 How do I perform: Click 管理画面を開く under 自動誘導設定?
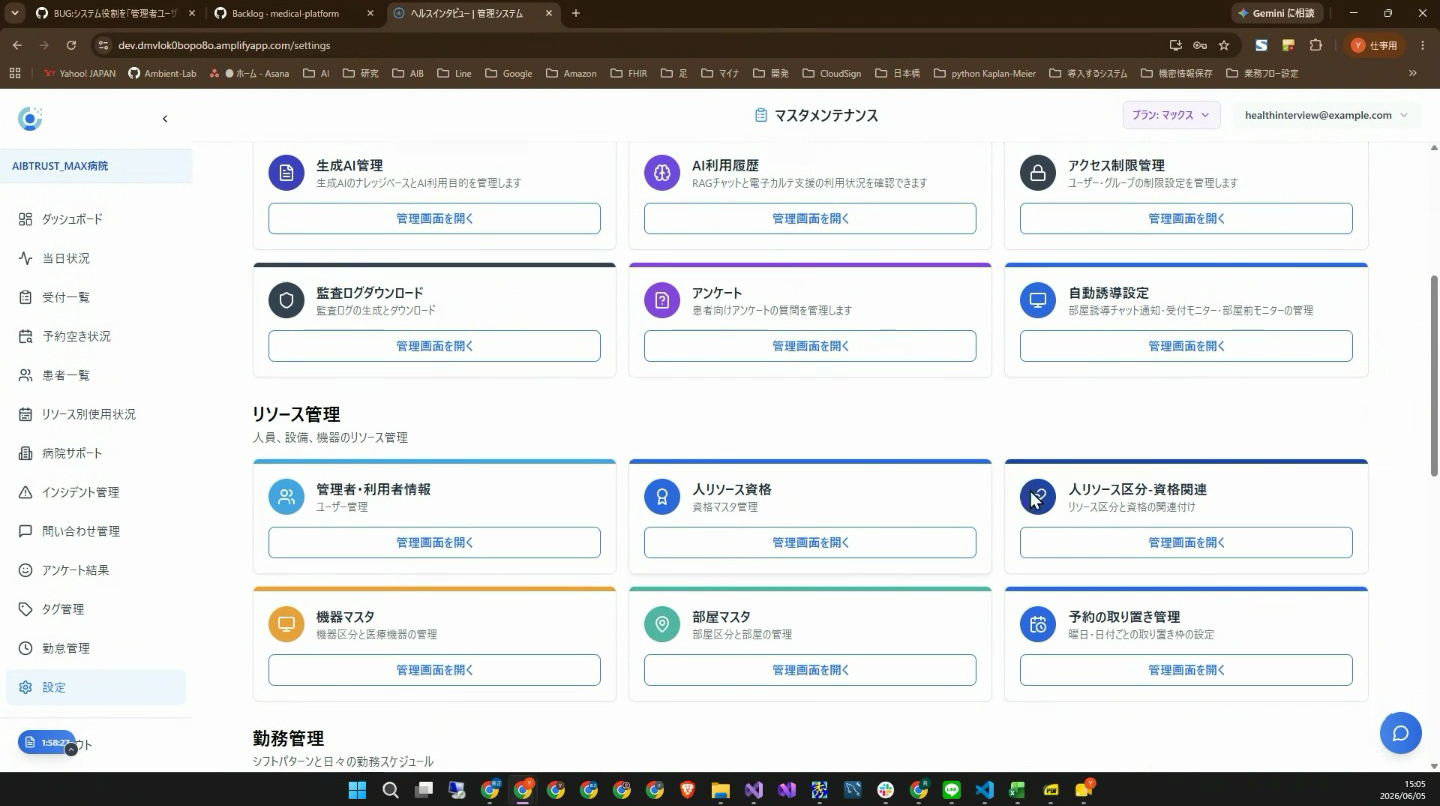click(x=1186, y=346)
